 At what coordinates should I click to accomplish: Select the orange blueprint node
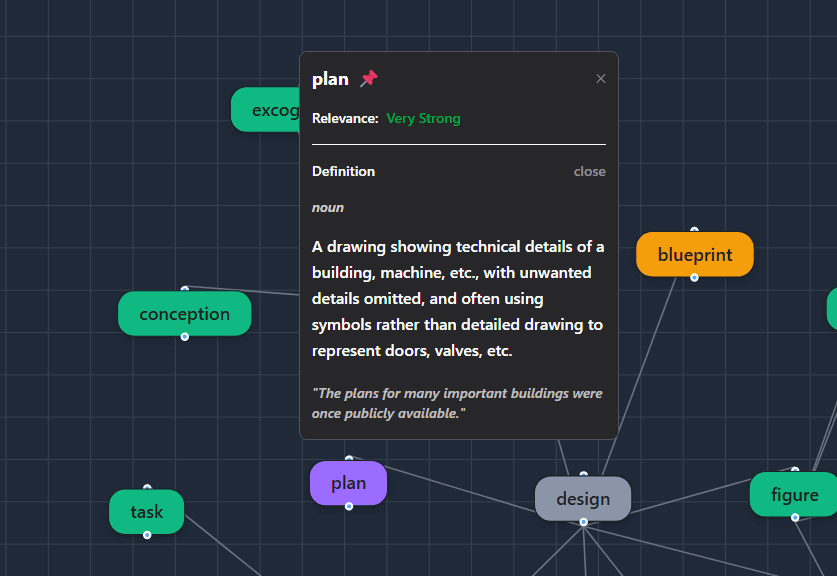point(694,255)
